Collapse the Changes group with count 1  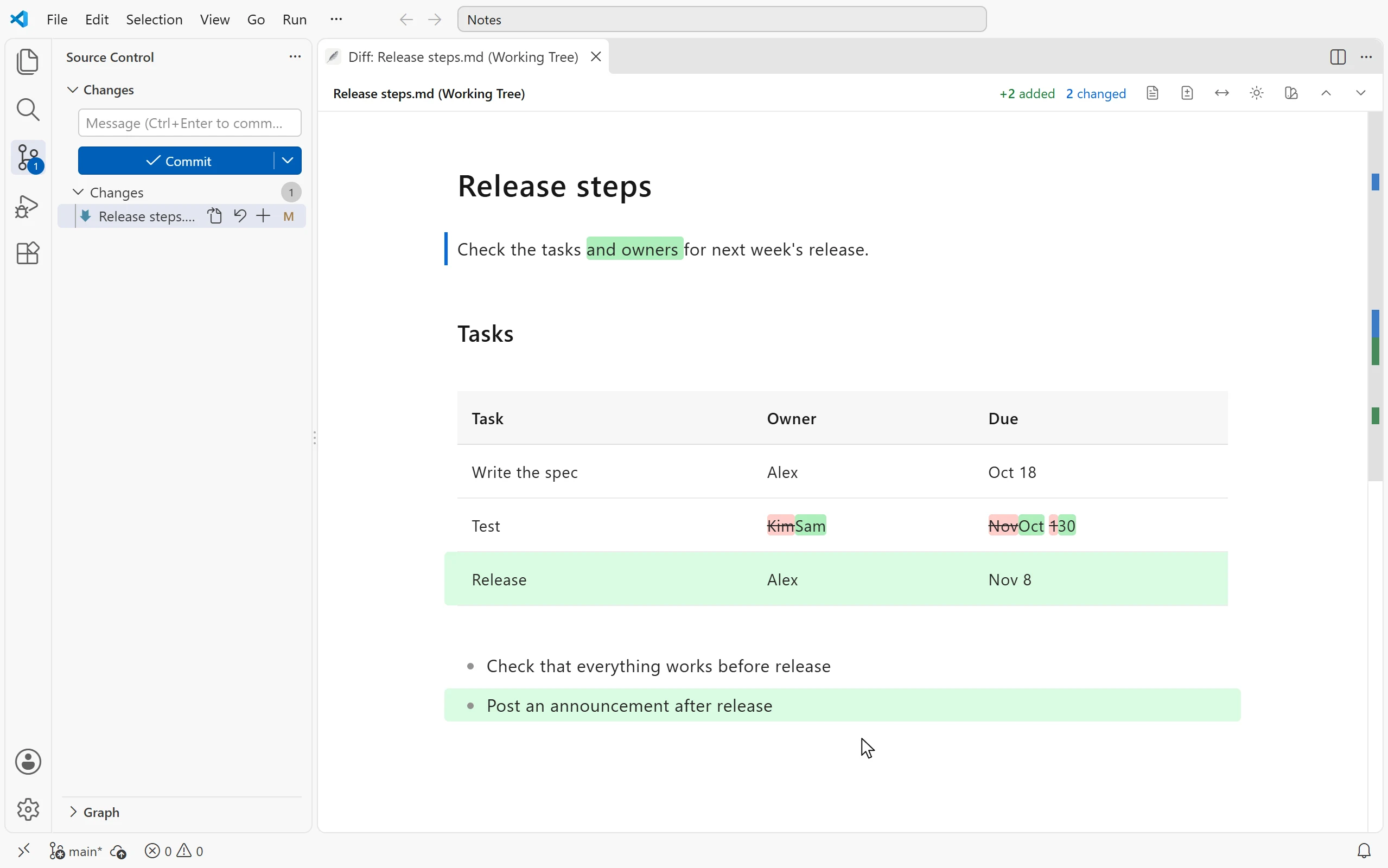click(182, 192)
